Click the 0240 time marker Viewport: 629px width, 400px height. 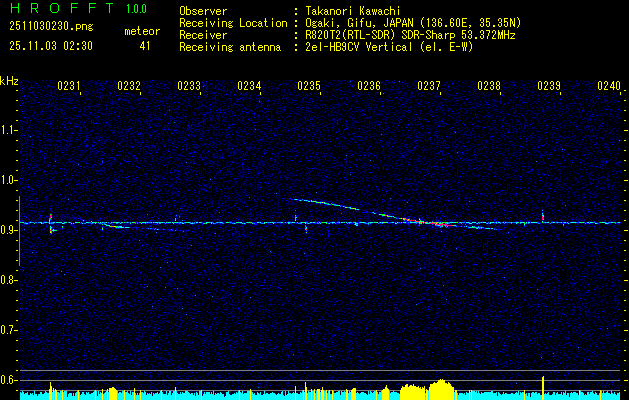coord(608,87)
